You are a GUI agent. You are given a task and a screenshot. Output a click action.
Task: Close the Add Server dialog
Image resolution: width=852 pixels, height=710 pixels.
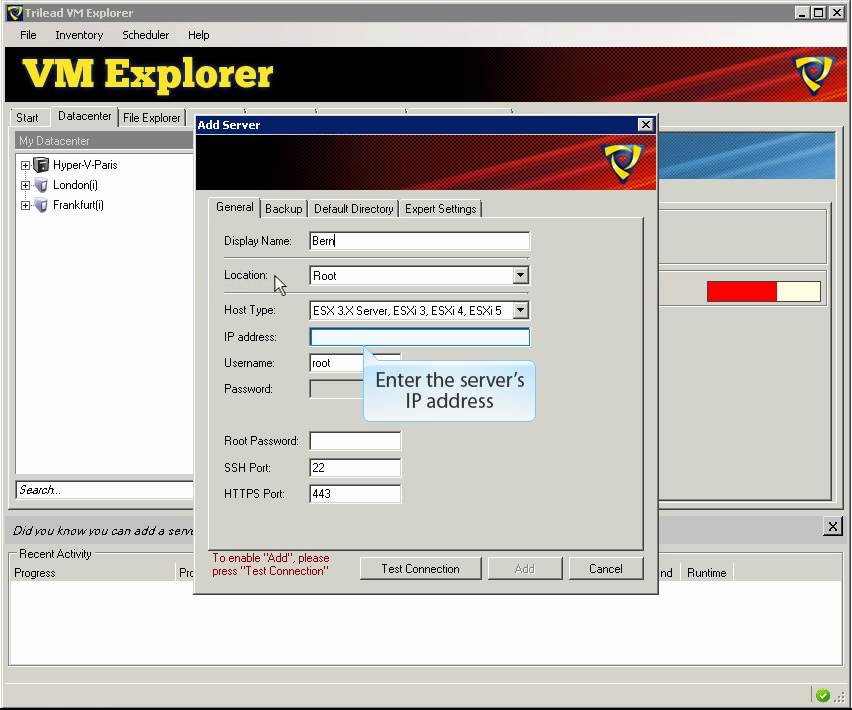[x=645, y=125]
